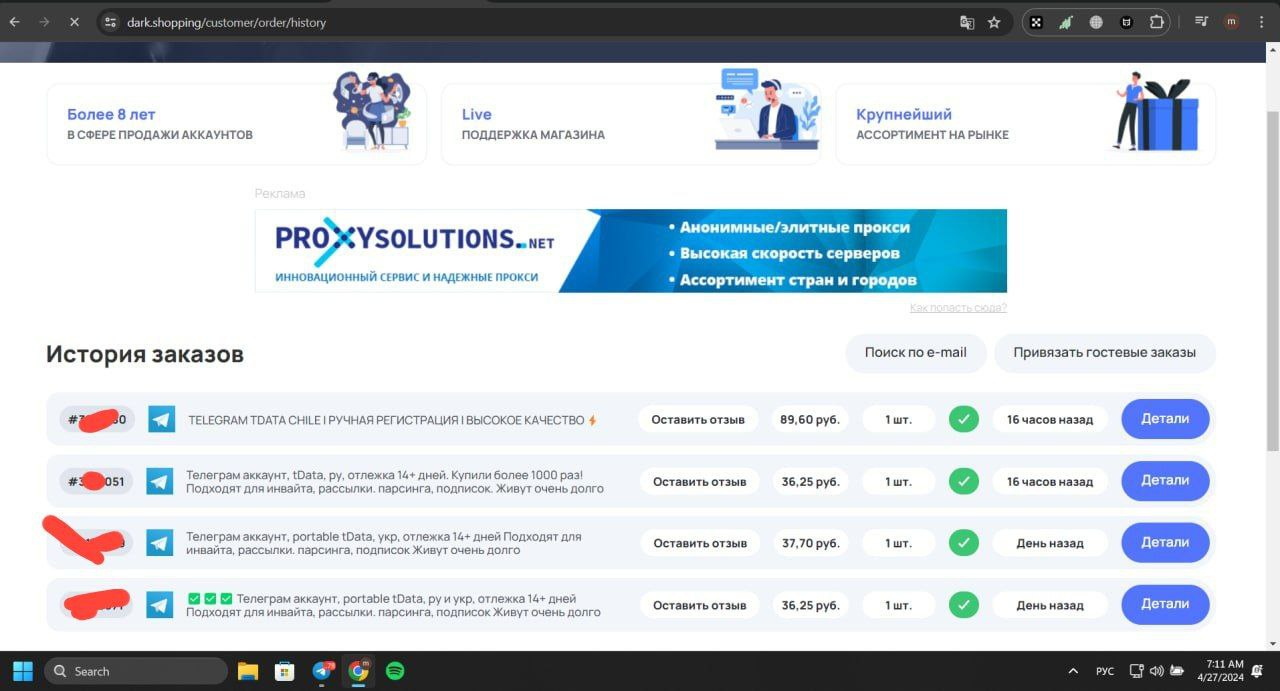Open 'portable tData, ру и укр' product title
The height and width of the screenshot is (691, 1280).
[x=393, y=605]
